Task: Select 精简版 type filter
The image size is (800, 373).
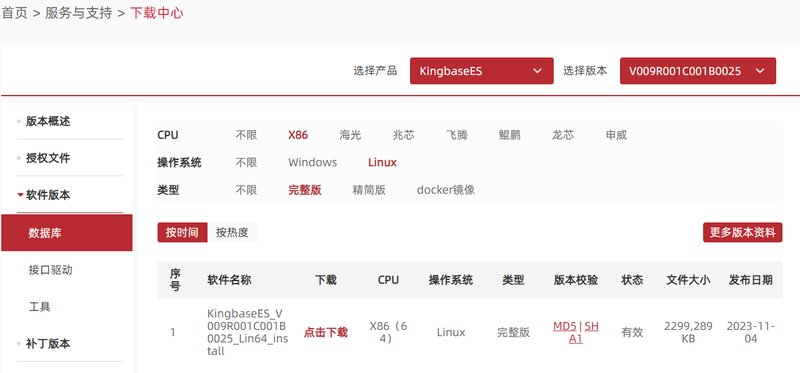Action: point(369,190)
